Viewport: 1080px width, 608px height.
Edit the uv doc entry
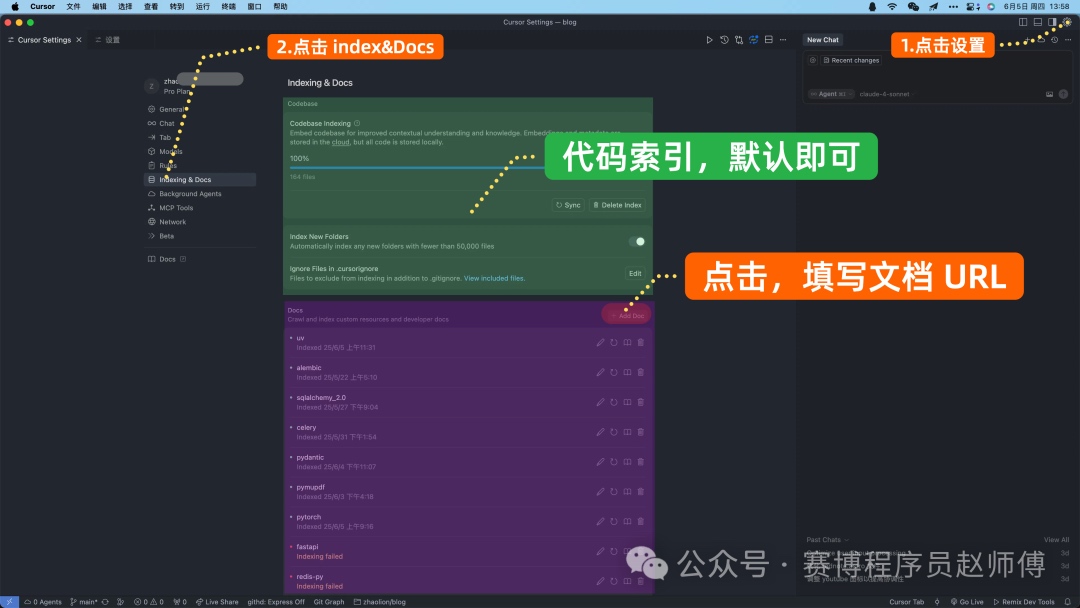tap(600, 342)
